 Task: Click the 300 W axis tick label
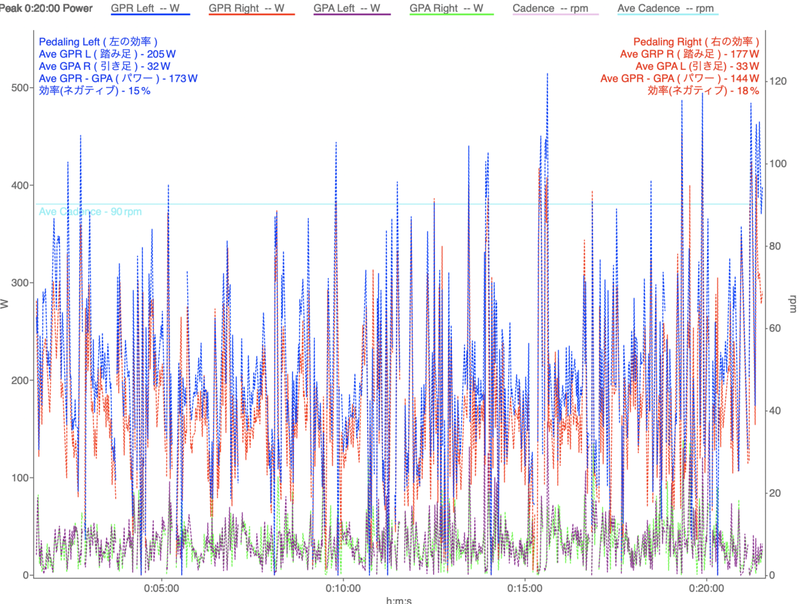(x=20, y=283)
